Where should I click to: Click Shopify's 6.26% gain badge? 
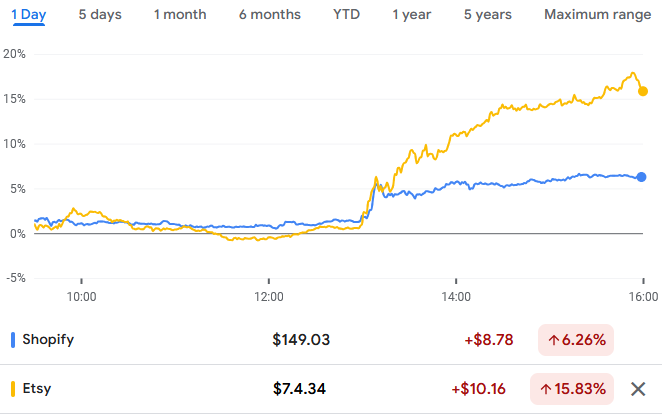[x=575, y=339]
